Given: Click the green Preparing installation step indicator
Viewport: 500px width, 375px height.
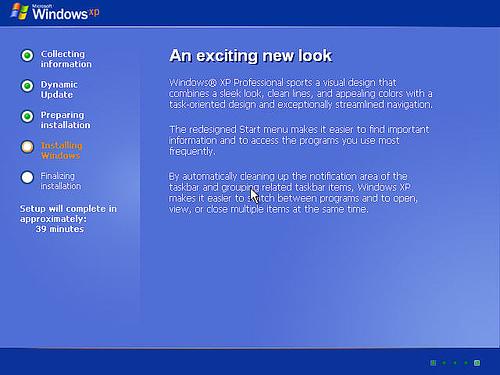Looking at the screenshot, I should click(x=27, y=116).
